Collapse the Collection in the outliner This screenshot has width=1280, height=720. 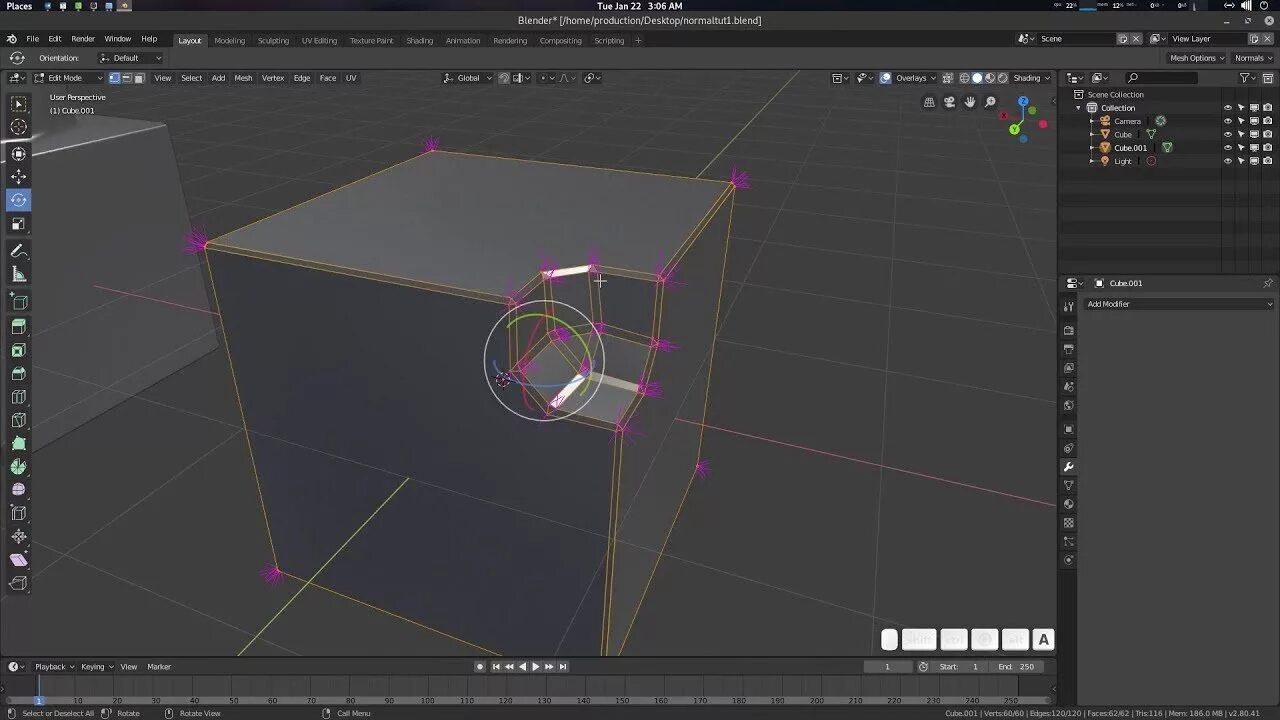[1077, 107]
